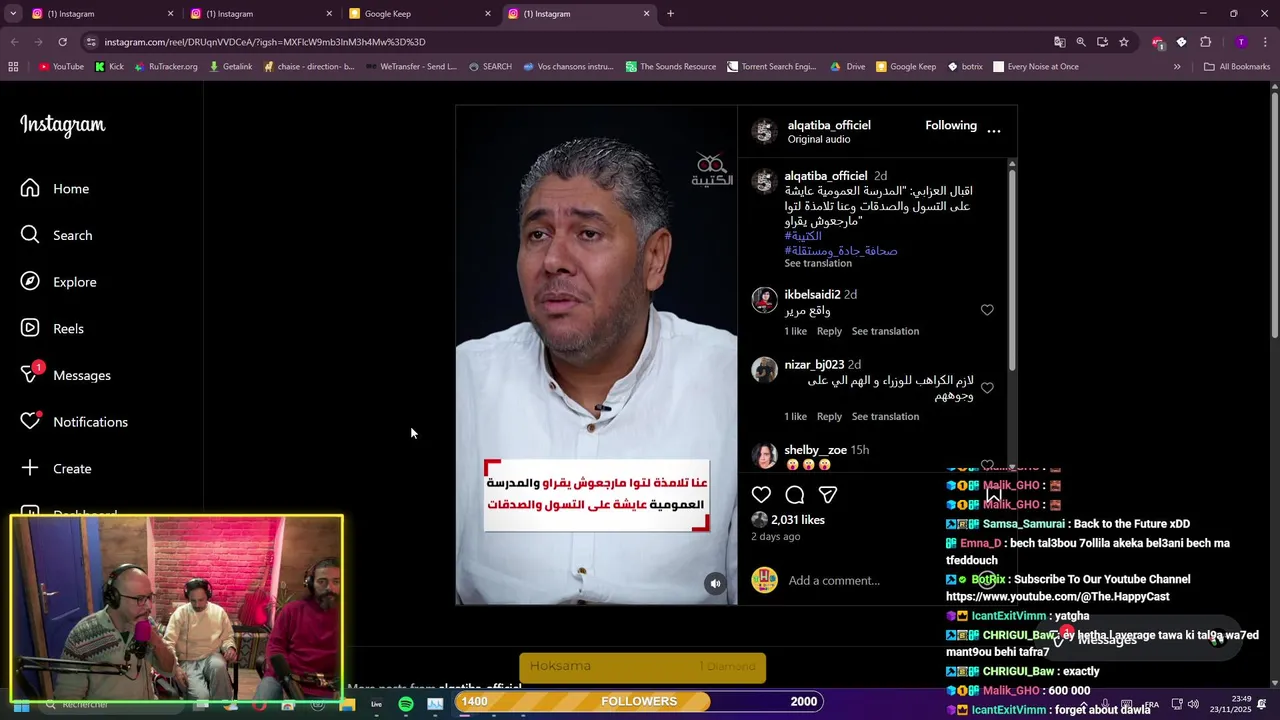1280x720 pixels.
Task: Open alqatiba_officiel avatar in the post header
Action: (765, 131)
